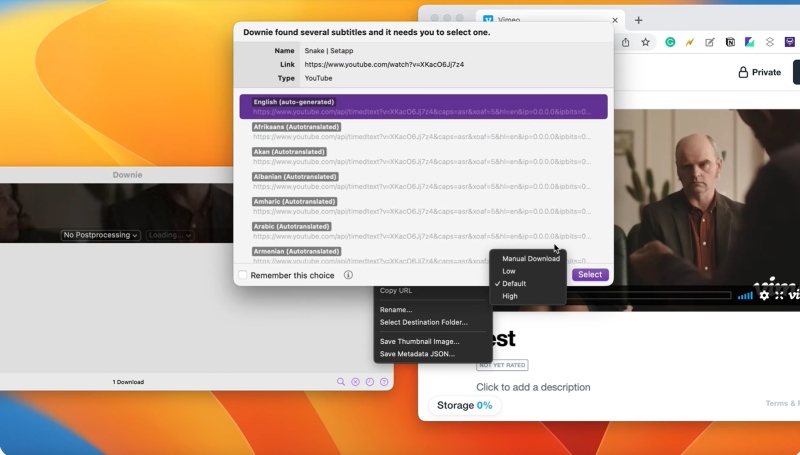Click the Select button in subtitle dialog
This screenshot has height=455, width=800.
[x=590, y=274]
